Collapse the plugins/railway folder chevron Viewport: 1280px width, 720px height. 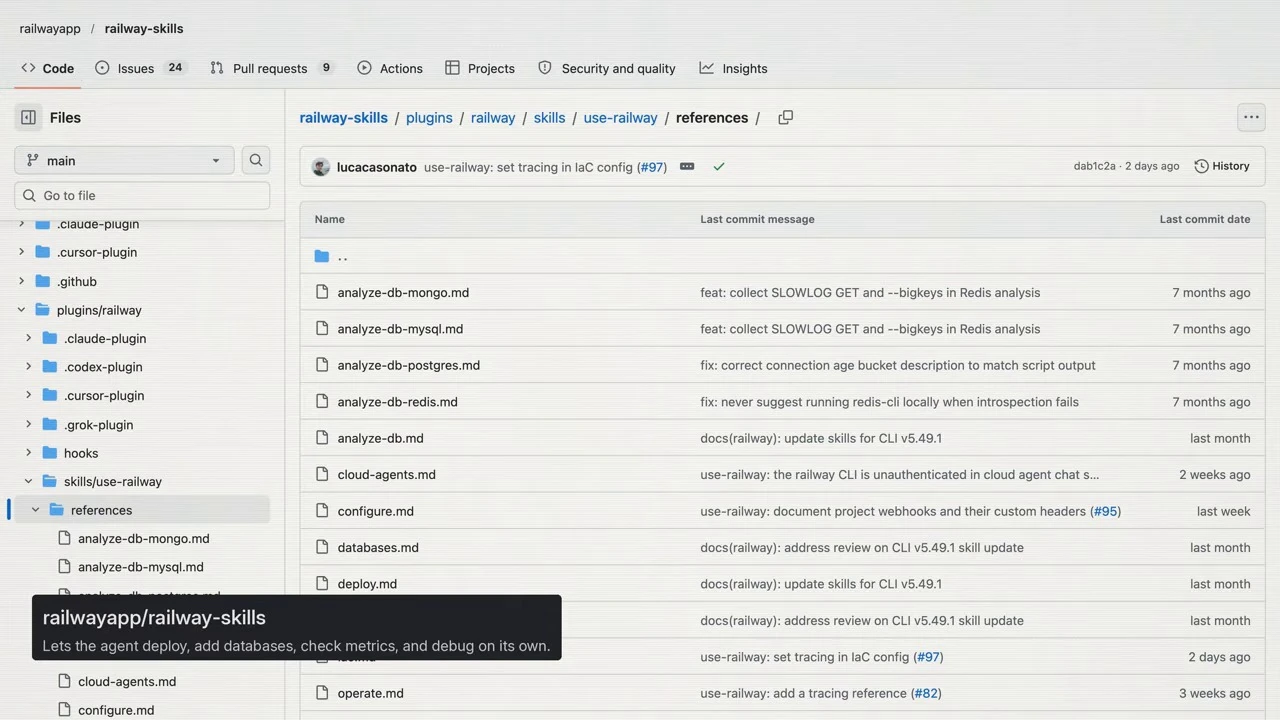[x=21, y=310]
